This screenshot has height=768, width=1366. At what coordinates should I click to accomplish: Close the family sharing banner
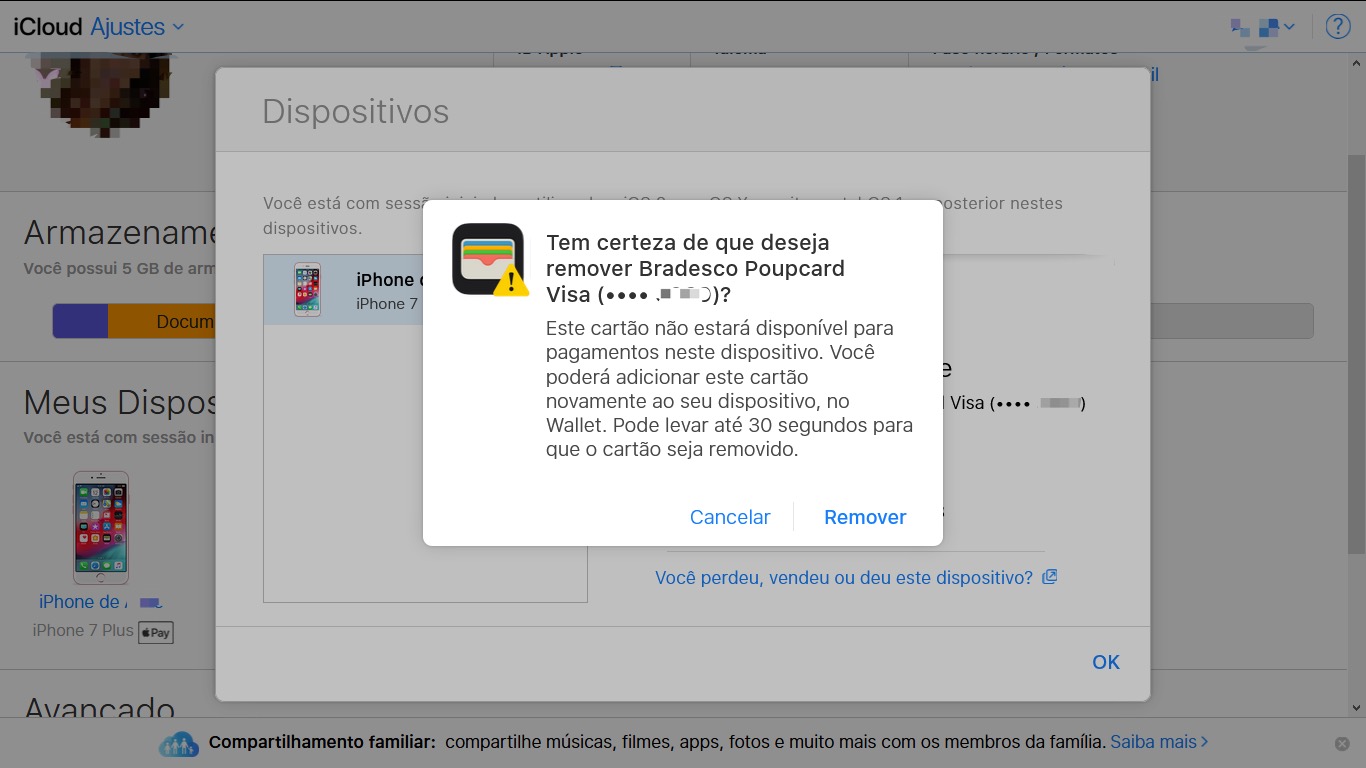point(1342,744)
